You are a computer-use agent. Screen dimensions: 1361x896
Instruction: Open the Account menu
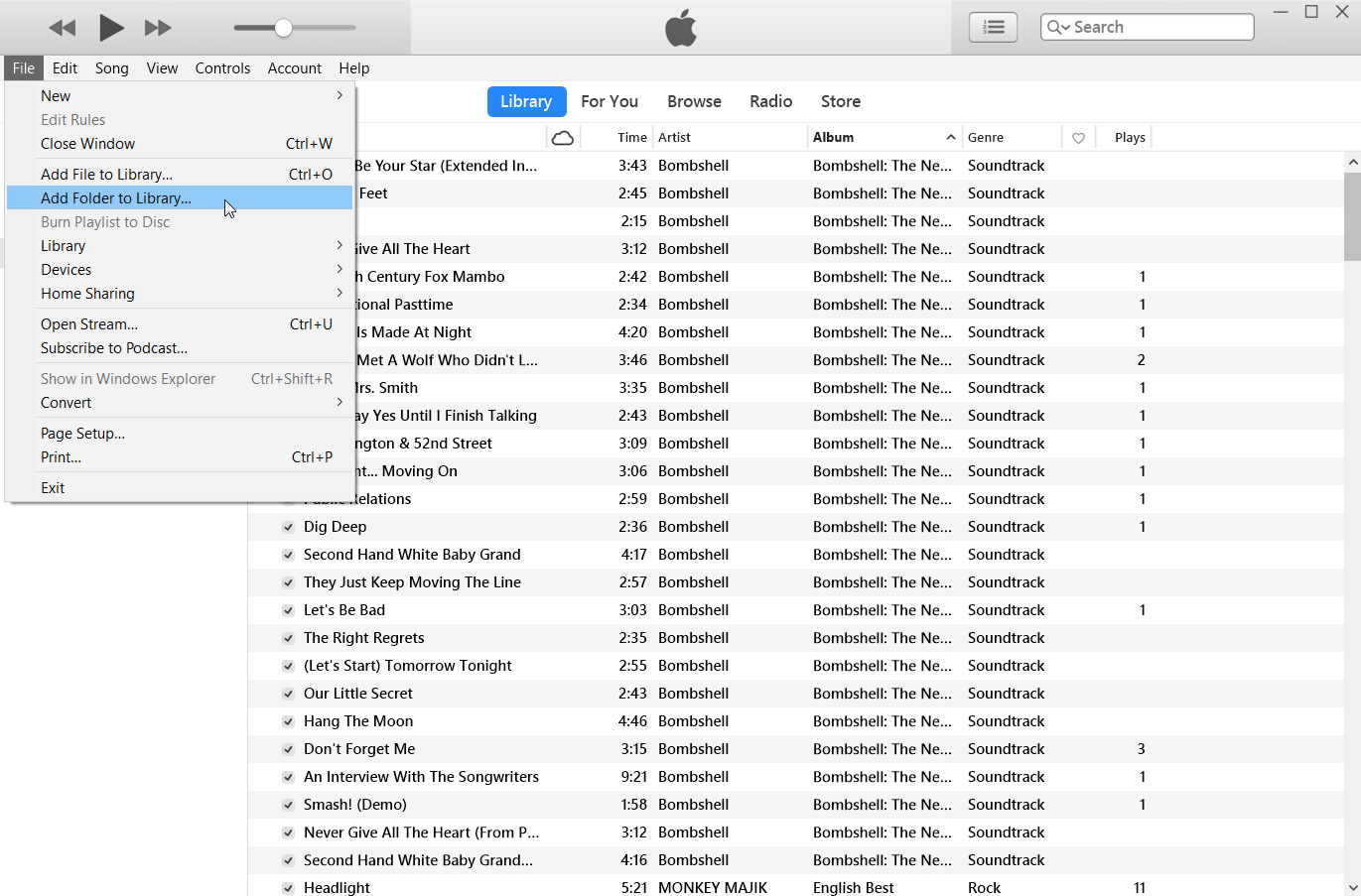(295, 68)
